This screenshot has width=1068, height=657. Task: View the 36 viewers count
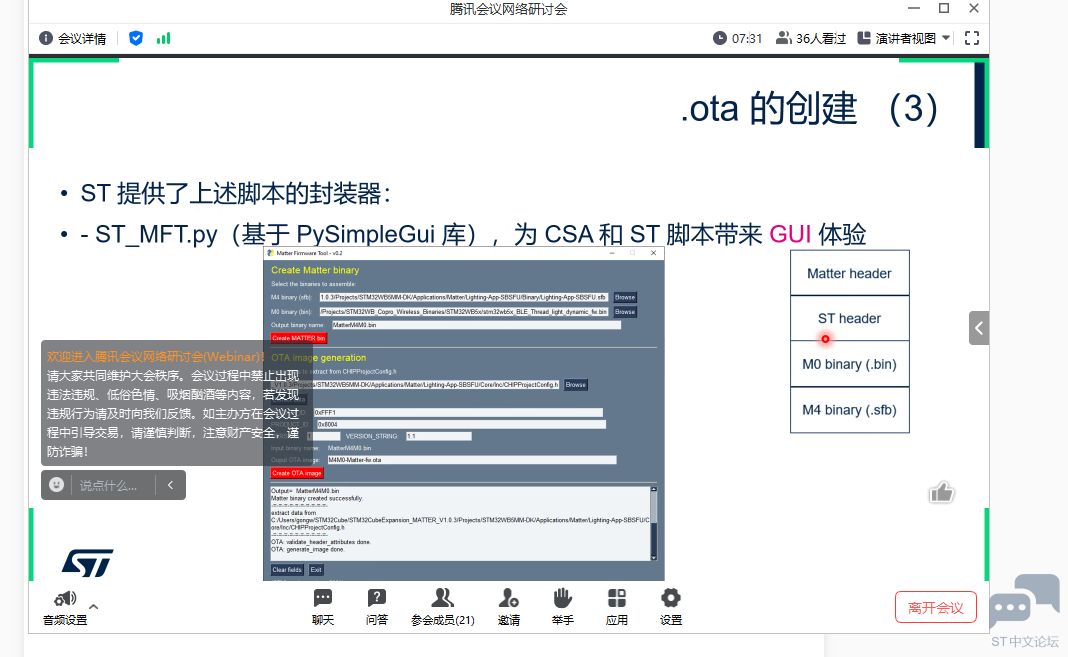pos(811,38)
